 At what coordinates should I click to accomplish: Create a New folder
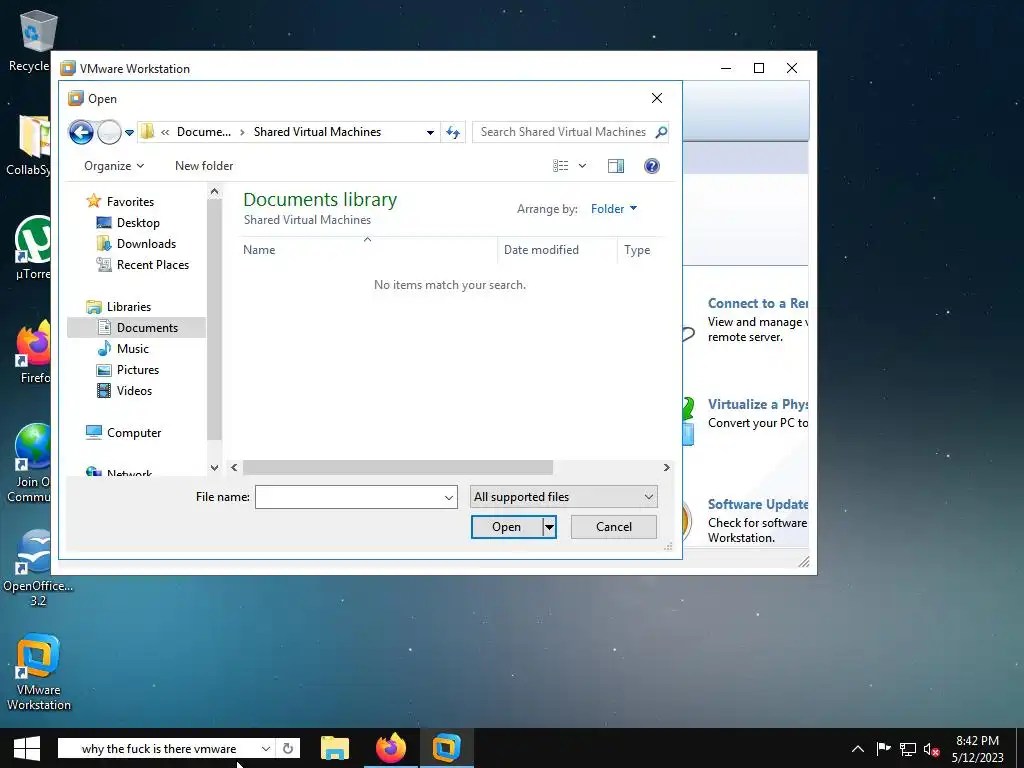(204, 166)
